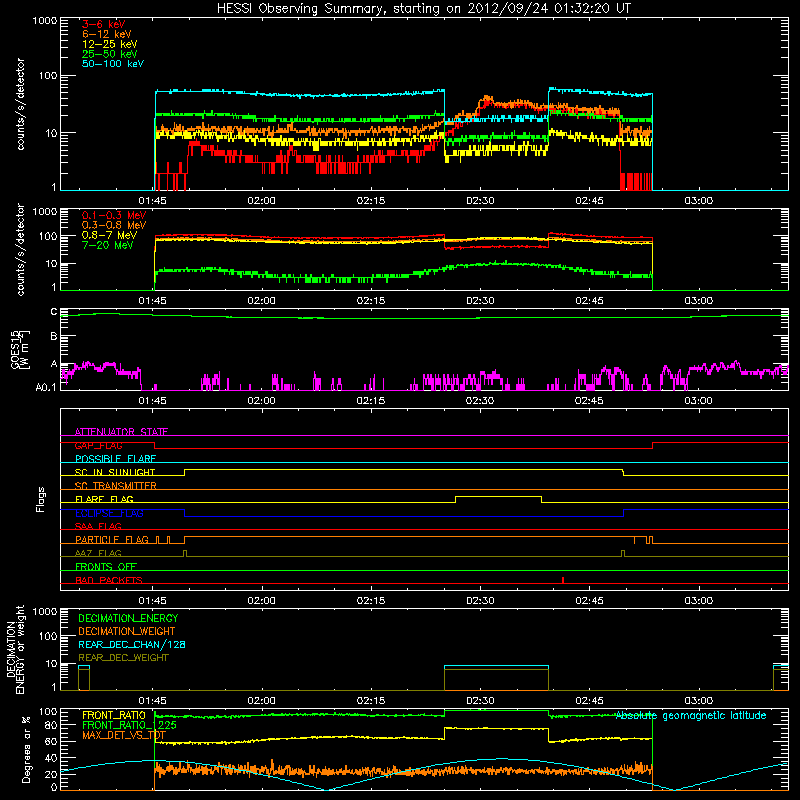Click the raised FLARE_FLAG step segment
The image size is (800, 800).
(x=498, y=496)
